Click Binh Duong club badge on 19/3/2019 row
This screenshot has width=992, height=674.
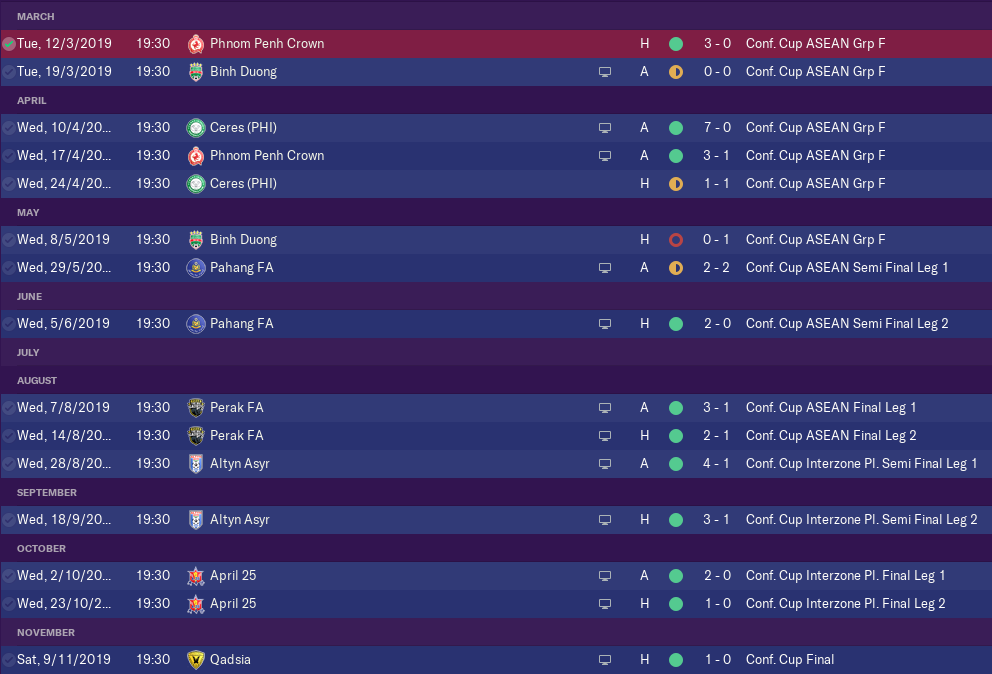pyautogui.click(x=196, y=72)
